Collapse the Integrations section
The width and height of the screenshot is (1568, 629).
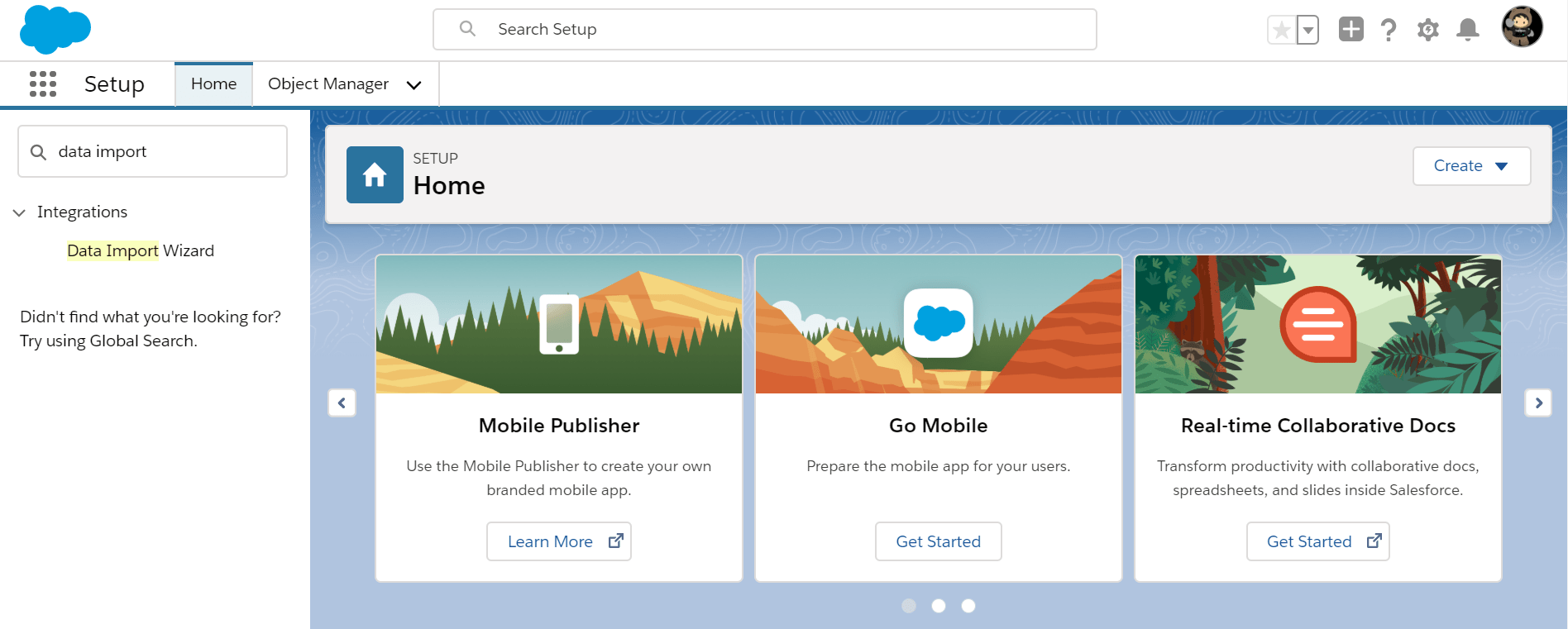pyautogui.click(x=19, y=212)
